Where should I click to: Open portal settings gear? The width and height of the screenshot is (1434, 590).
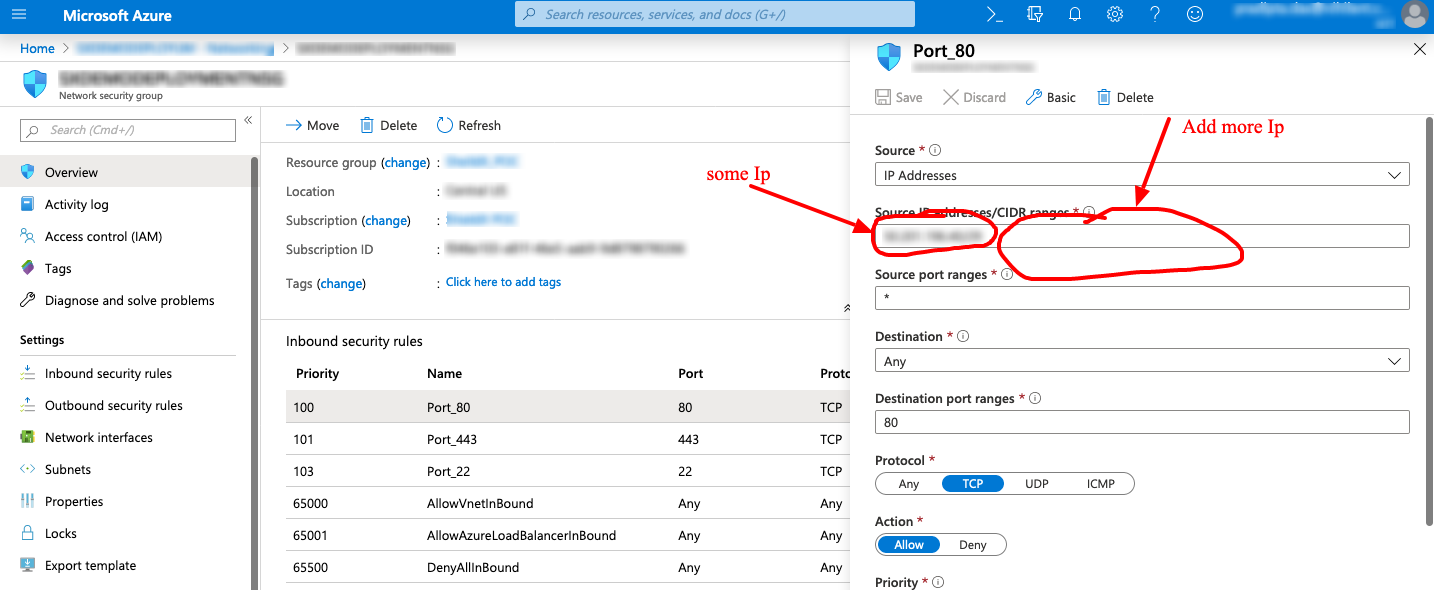click(1115, 15)
